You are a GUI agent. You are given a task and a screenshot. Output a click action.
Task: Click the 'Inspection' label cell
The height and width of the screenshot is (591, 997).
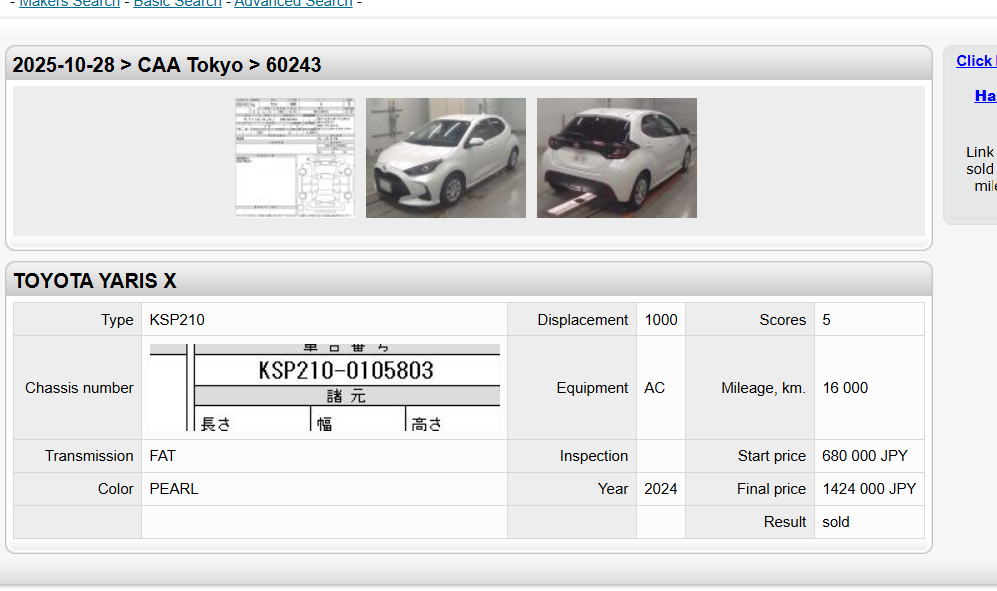pyautogui.click(x=572, y=456)
